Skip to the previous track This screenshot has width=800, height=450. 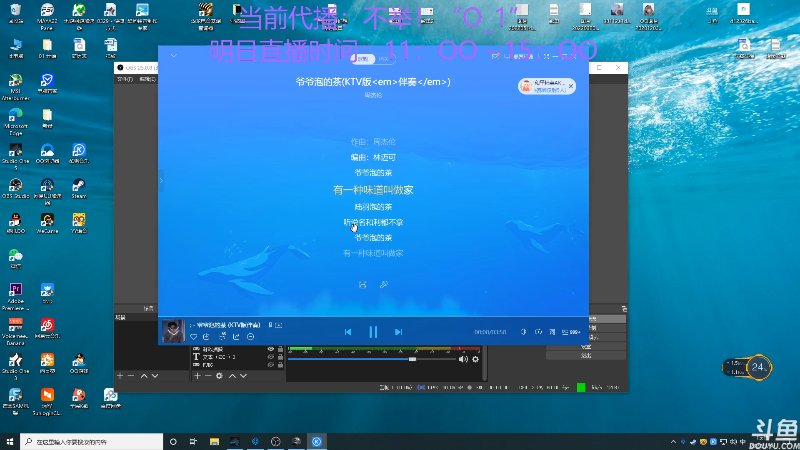[348, 332]
